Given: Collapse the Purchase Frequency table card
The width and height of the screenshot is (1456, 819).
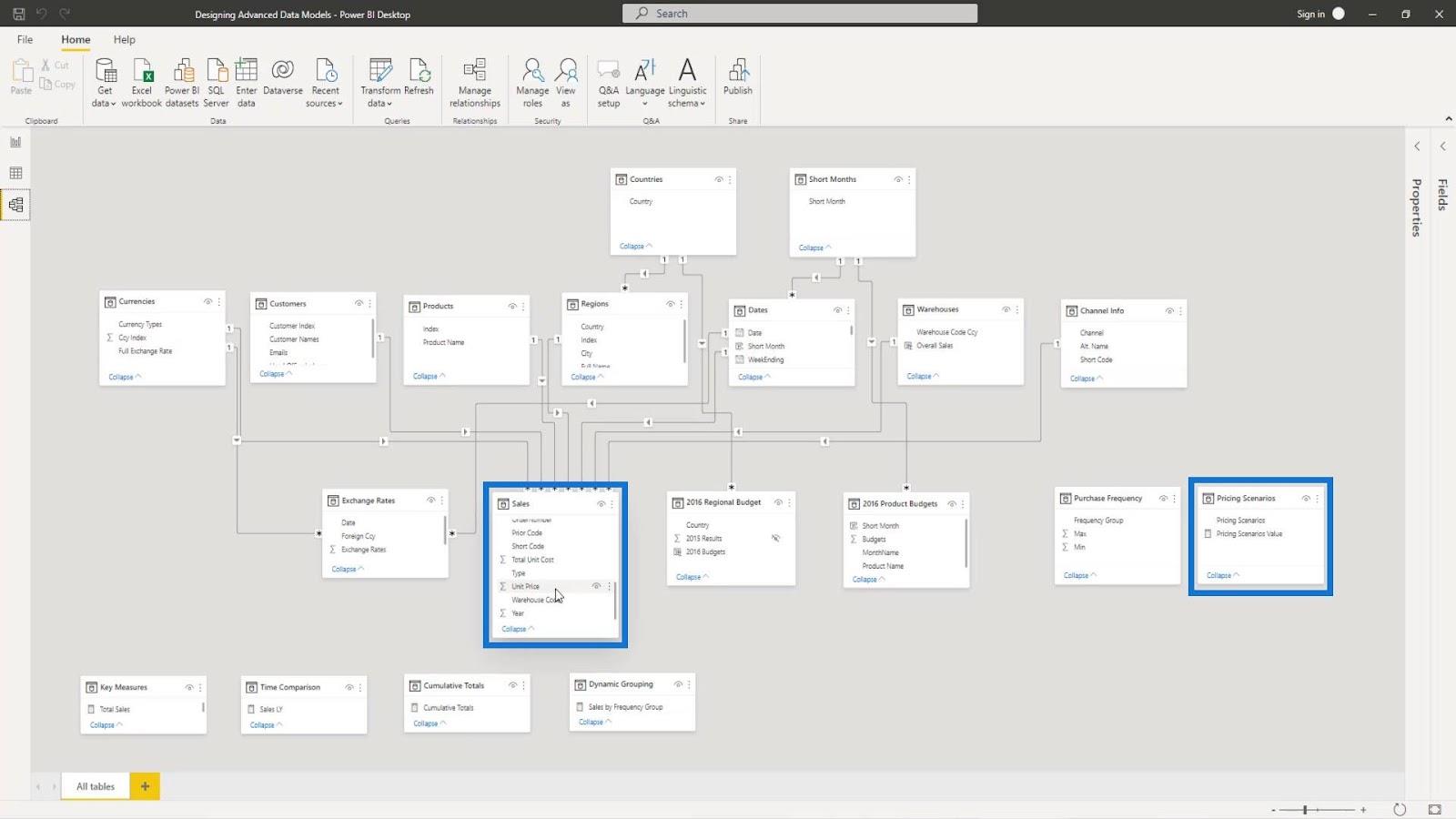Looking at the screenshot, I should [1080, 575].
